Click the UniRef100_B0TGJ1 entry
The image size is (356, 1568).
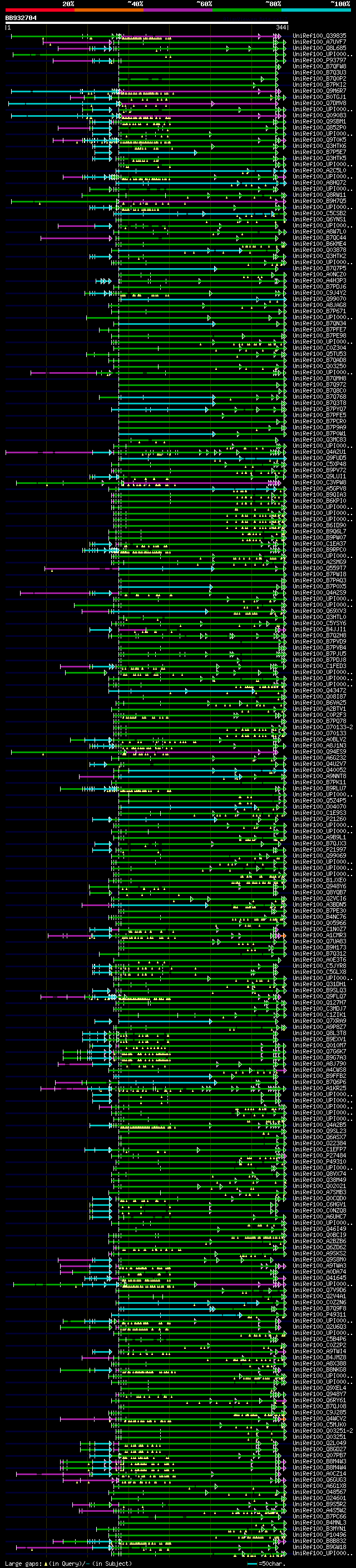(319, 97)
